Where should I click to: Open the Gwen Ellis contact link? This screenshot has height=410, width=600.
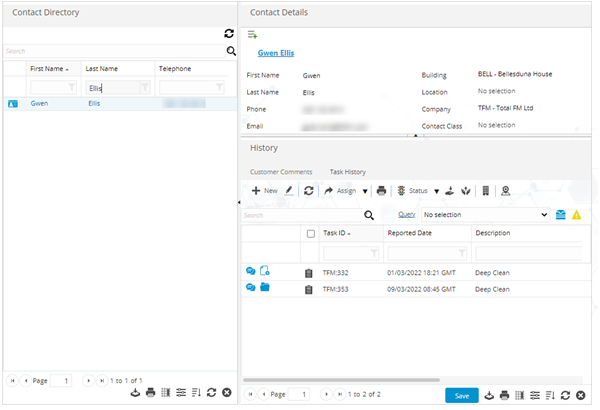tap(276, 53)
